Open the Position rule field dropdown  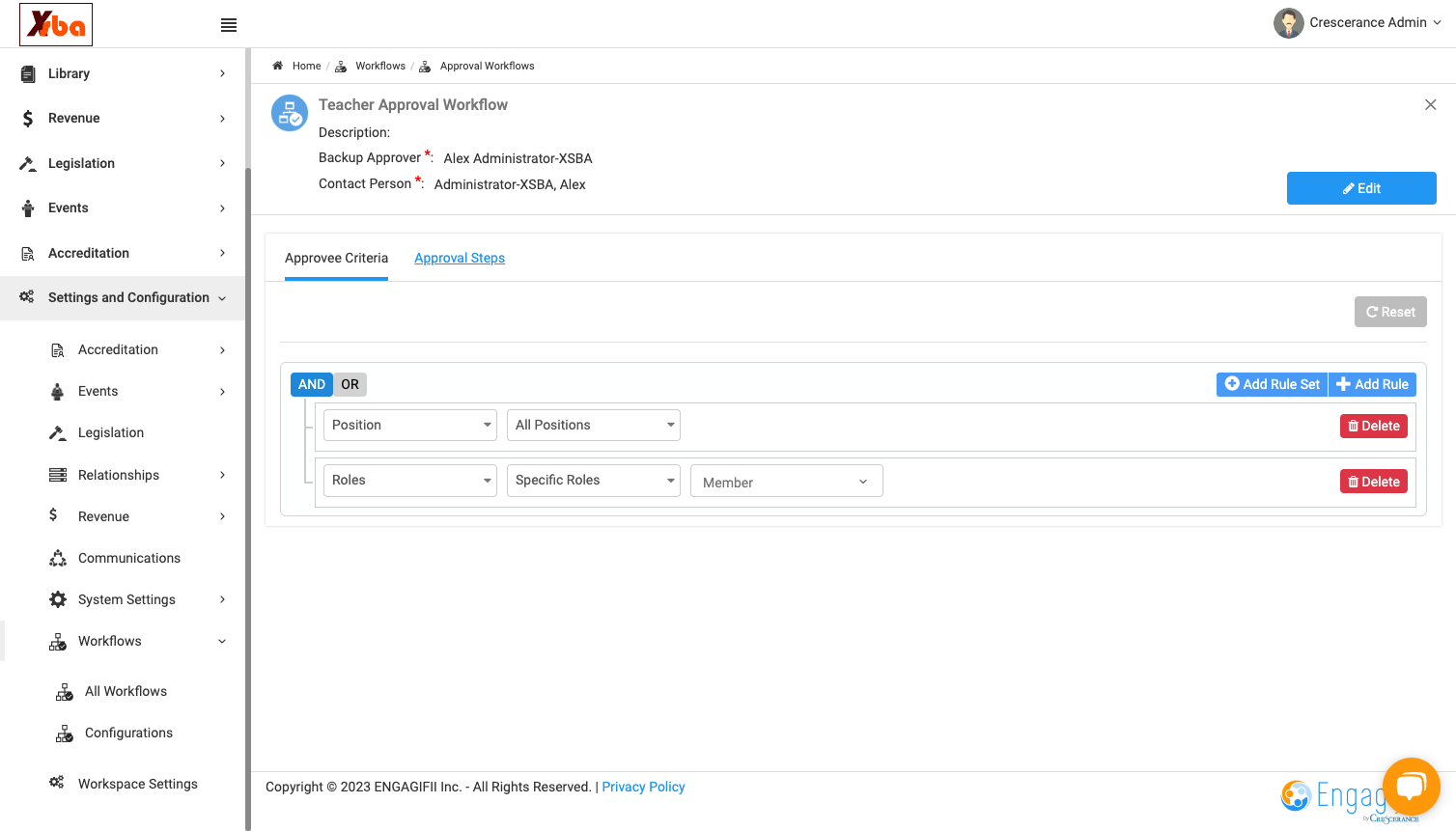(x=410, y=425)
